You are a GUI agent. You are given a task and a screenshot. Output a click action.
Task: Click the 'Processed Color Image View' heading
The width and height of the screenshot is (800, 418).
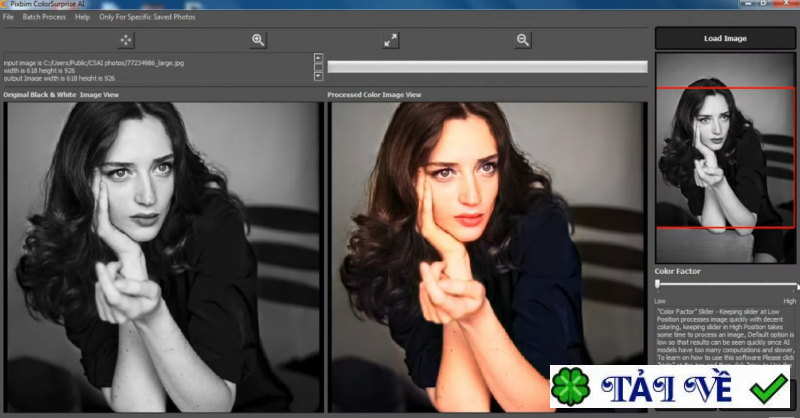(374, 94)
